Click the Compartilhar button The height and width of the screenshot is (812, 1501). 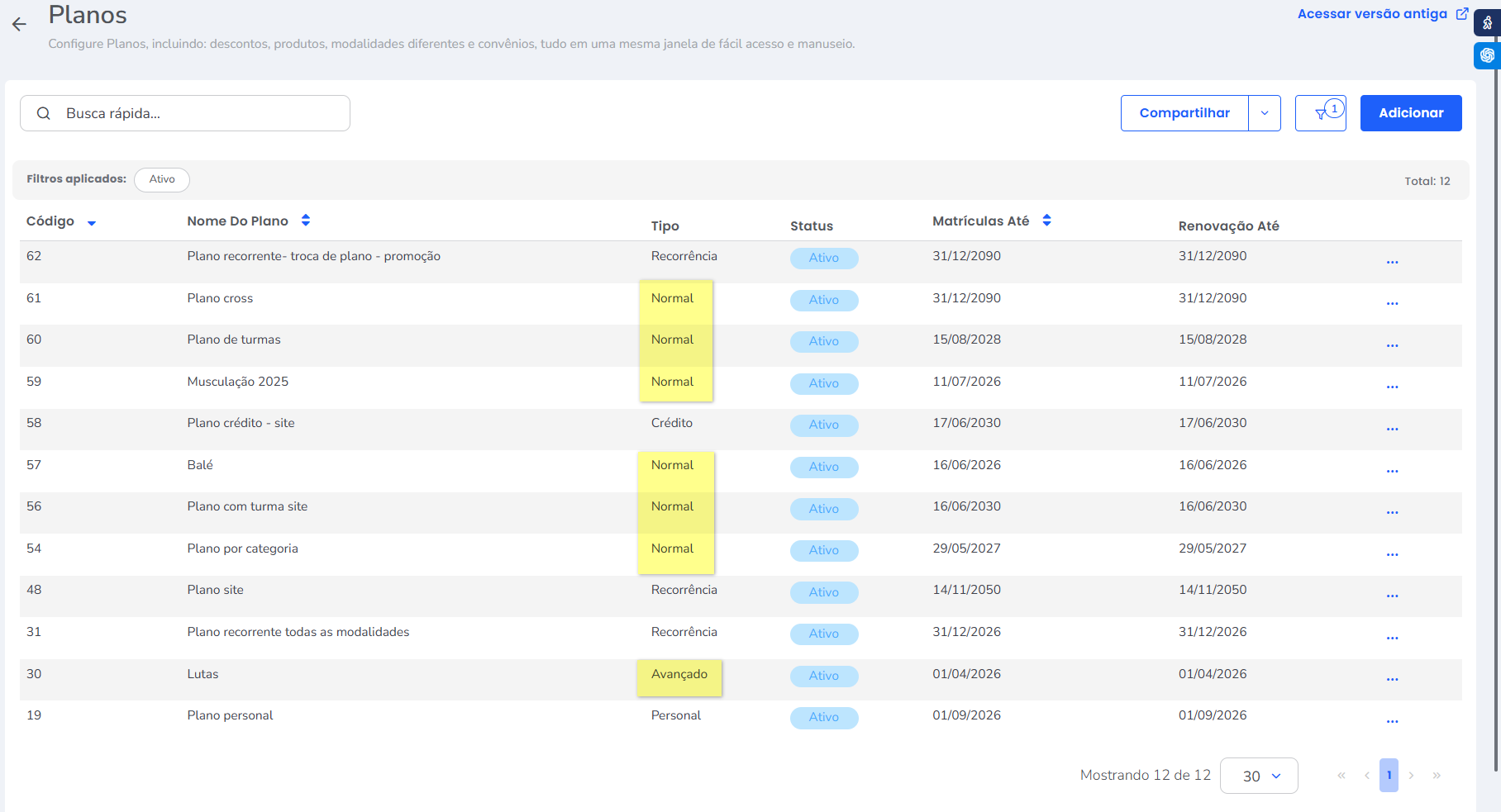click(x=1184, y=113)
